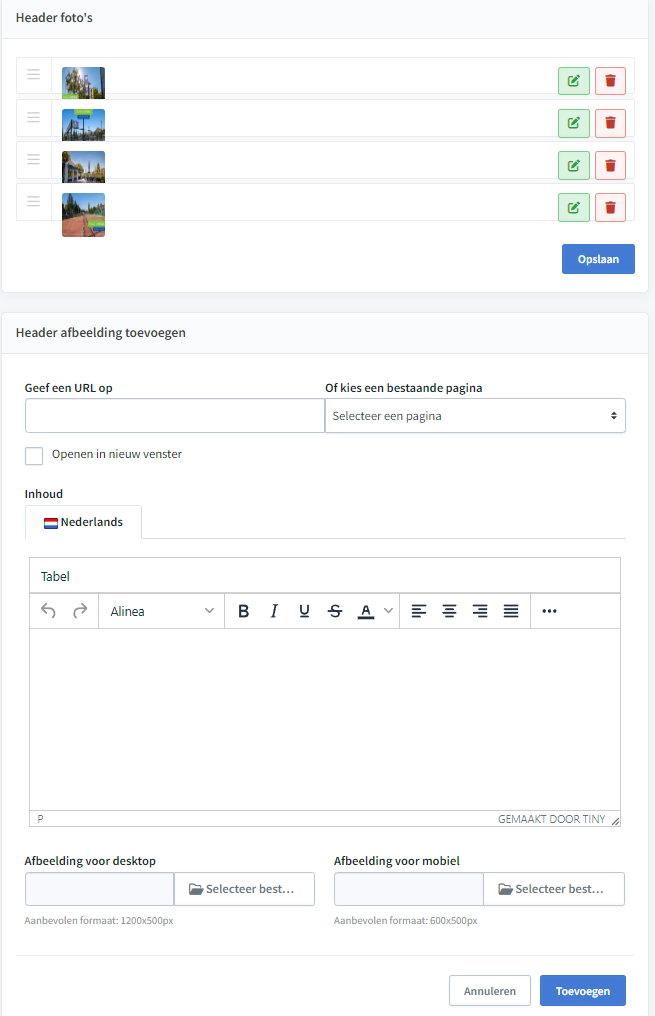Edit the first header photo
655x1016 pixels.
[x=573, y=81]
